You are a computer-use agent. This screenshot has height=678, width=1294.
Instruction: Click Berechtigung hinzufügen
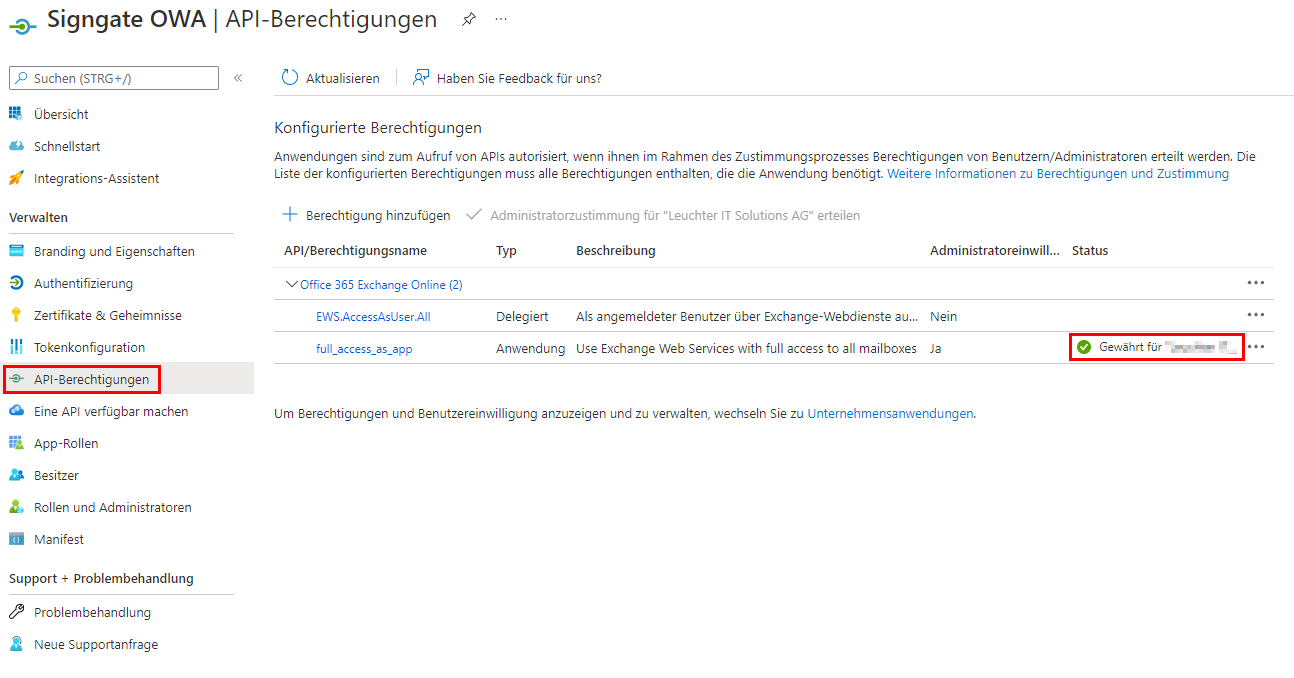[367, 215]
